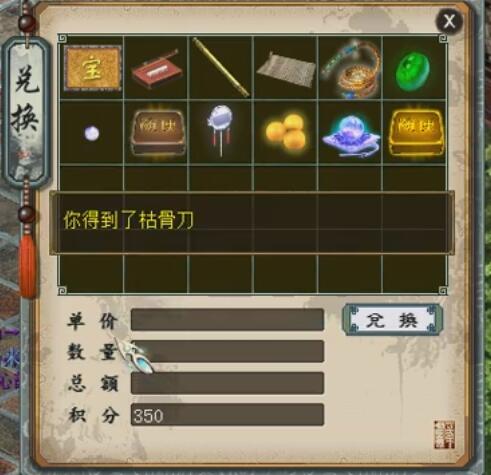Choose the brown glowing secret book
This screenshot has width=491, height=475.
[158, 132]
